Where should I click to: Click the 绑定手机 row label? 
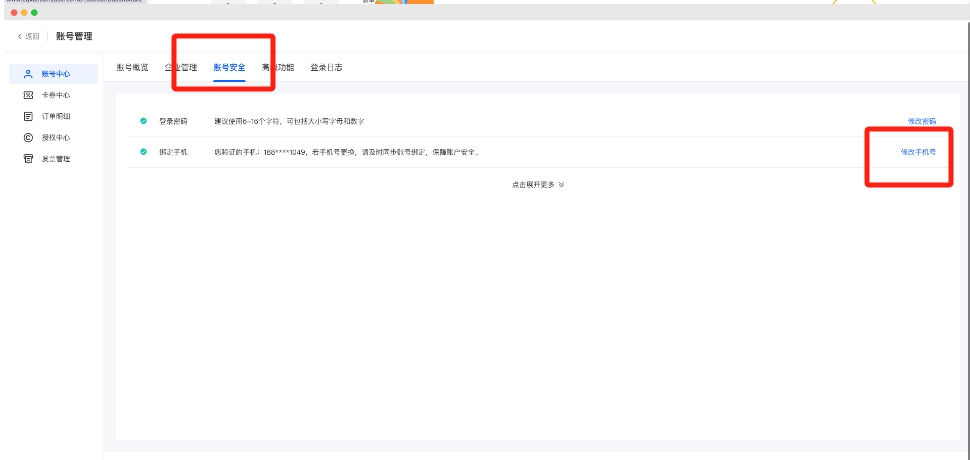pyautogui.click(x=173, y=151)
